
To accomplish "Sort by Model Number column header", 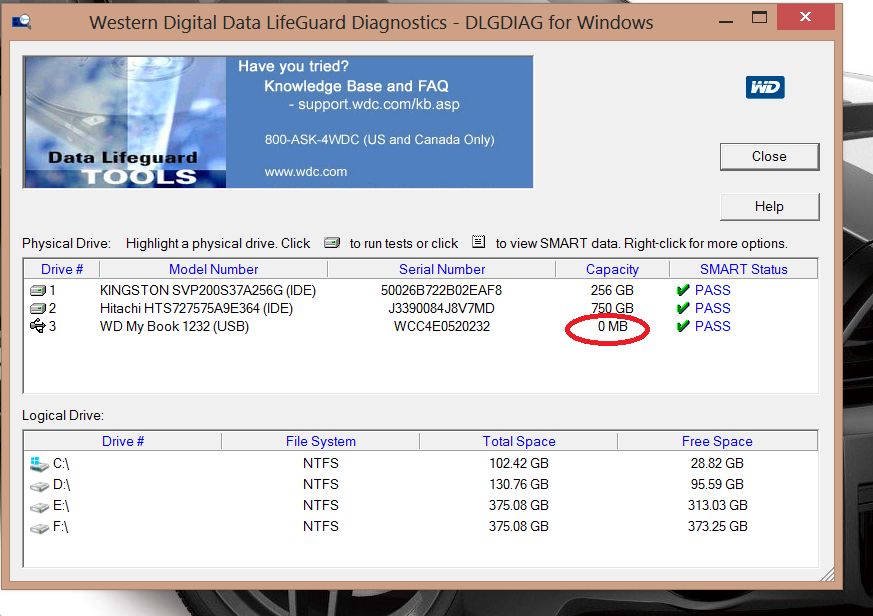I will pos(213,269).
